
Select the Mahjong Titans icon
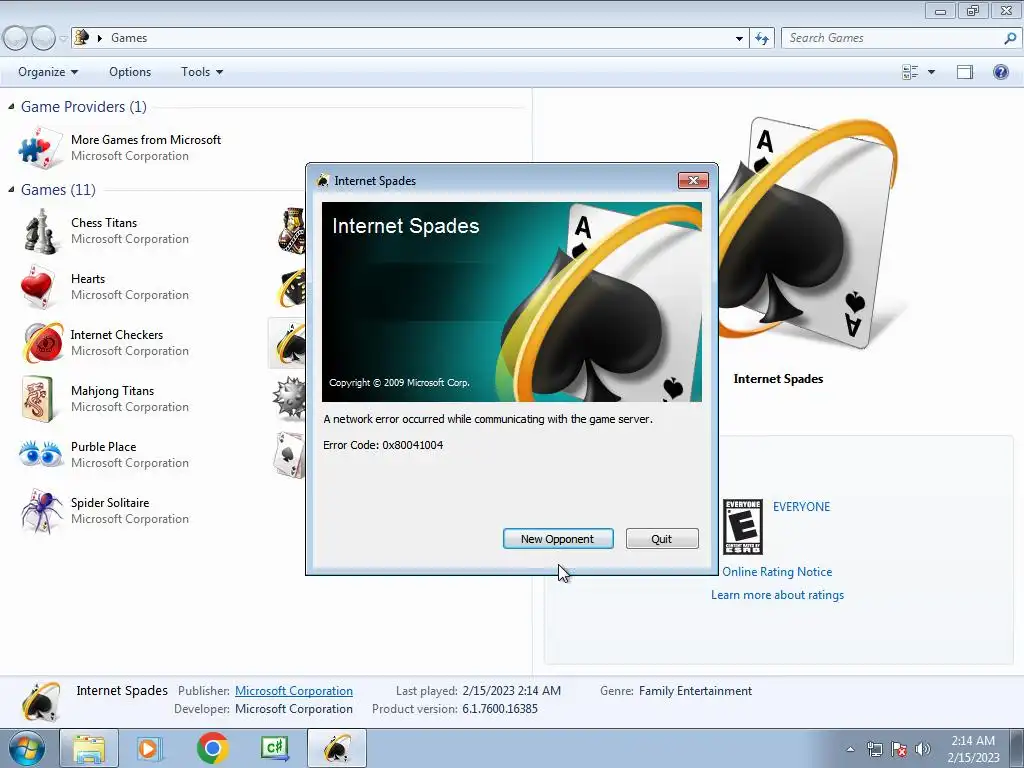tap(38, 398)
